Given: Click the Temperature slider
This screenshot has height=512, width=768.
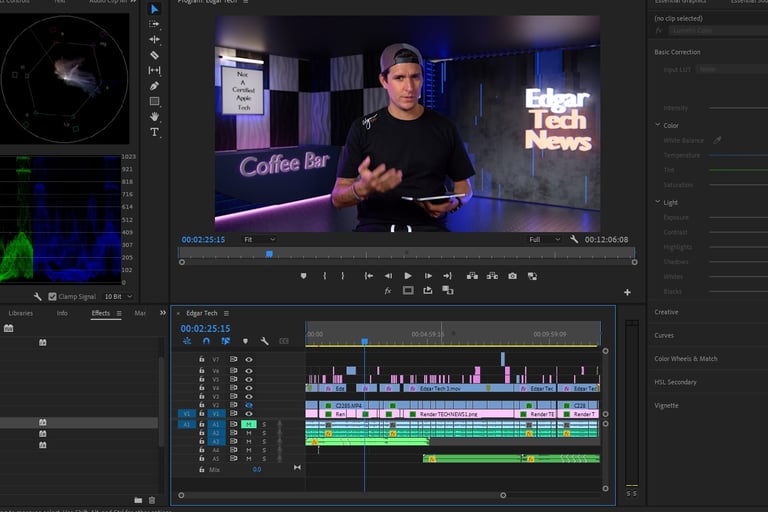Looking at the screenshot, I should [x=739, y=155].
